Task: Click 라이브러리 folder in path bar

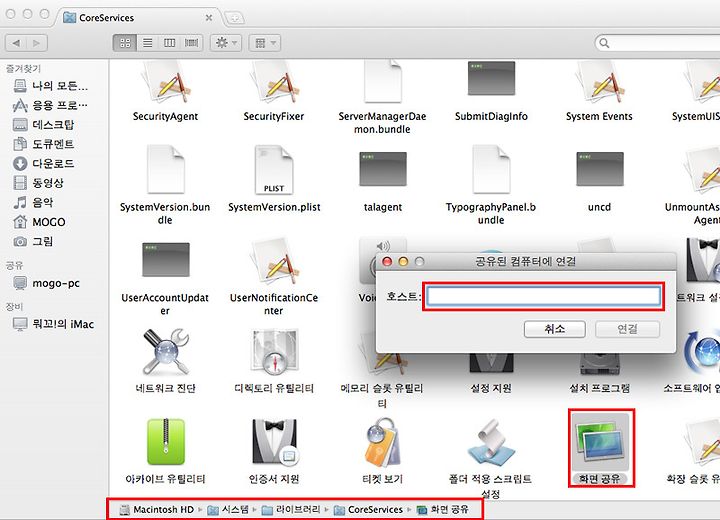Action: pyautogui.click(x=291, y=509)
